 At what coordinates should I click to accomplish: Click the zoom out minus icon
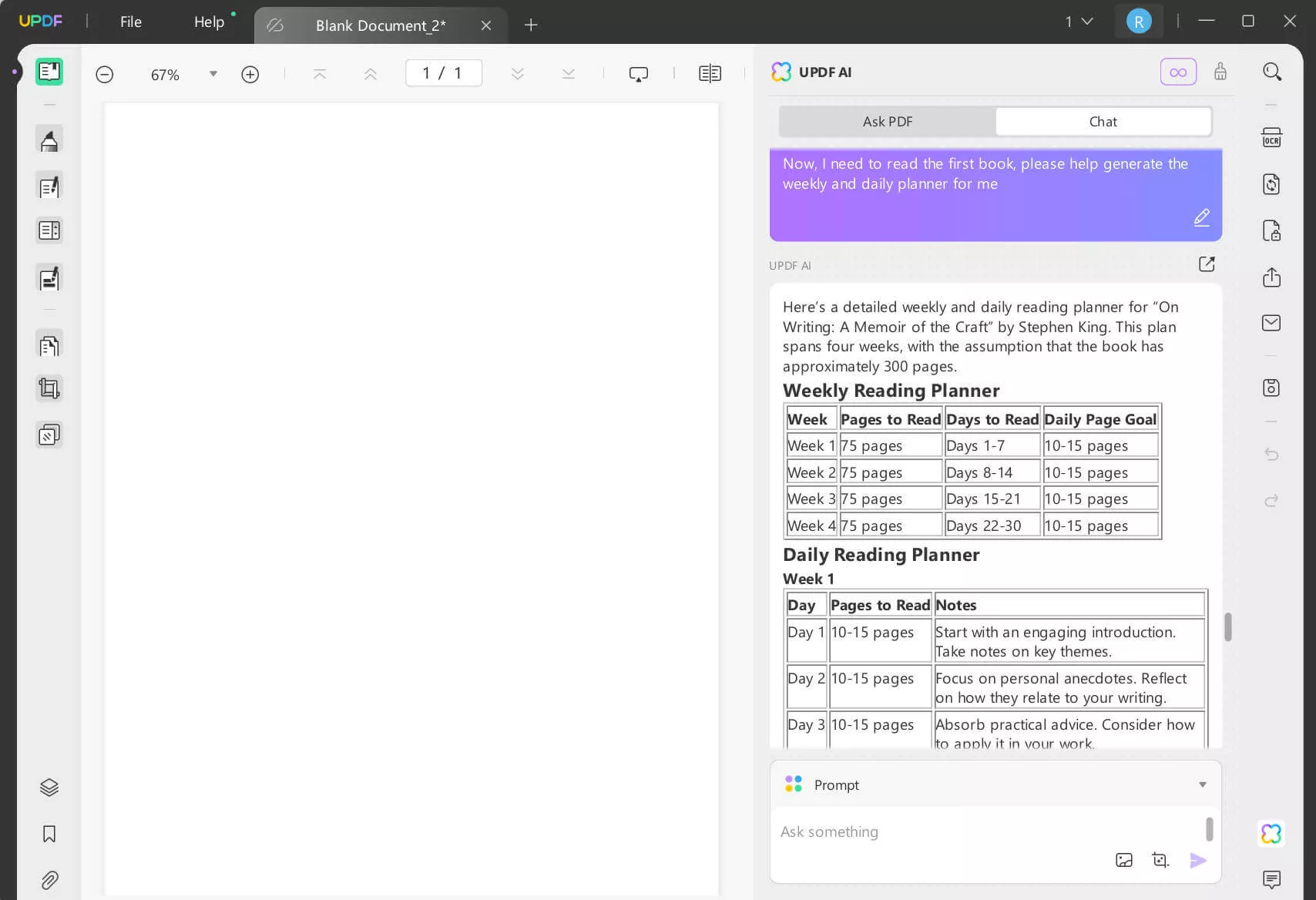pos(105,75)
